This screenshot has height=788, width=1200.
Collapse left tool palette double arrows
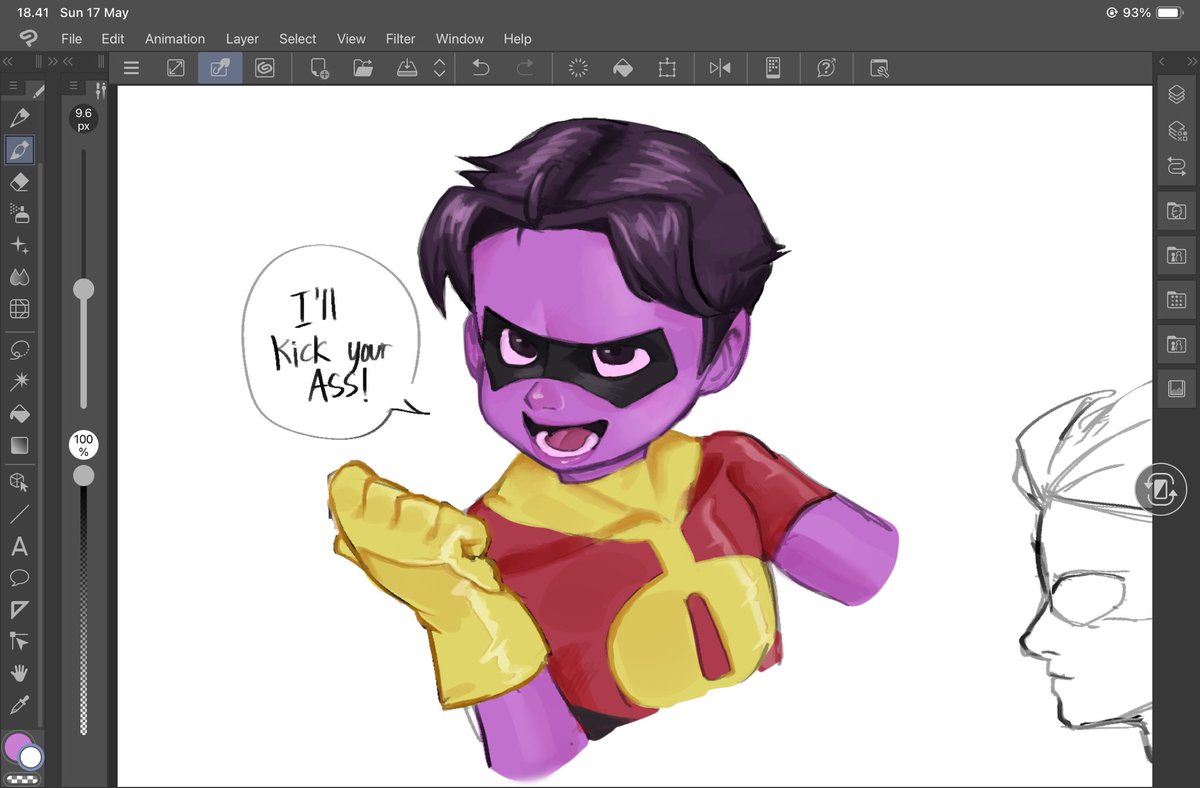click(8, 61)
